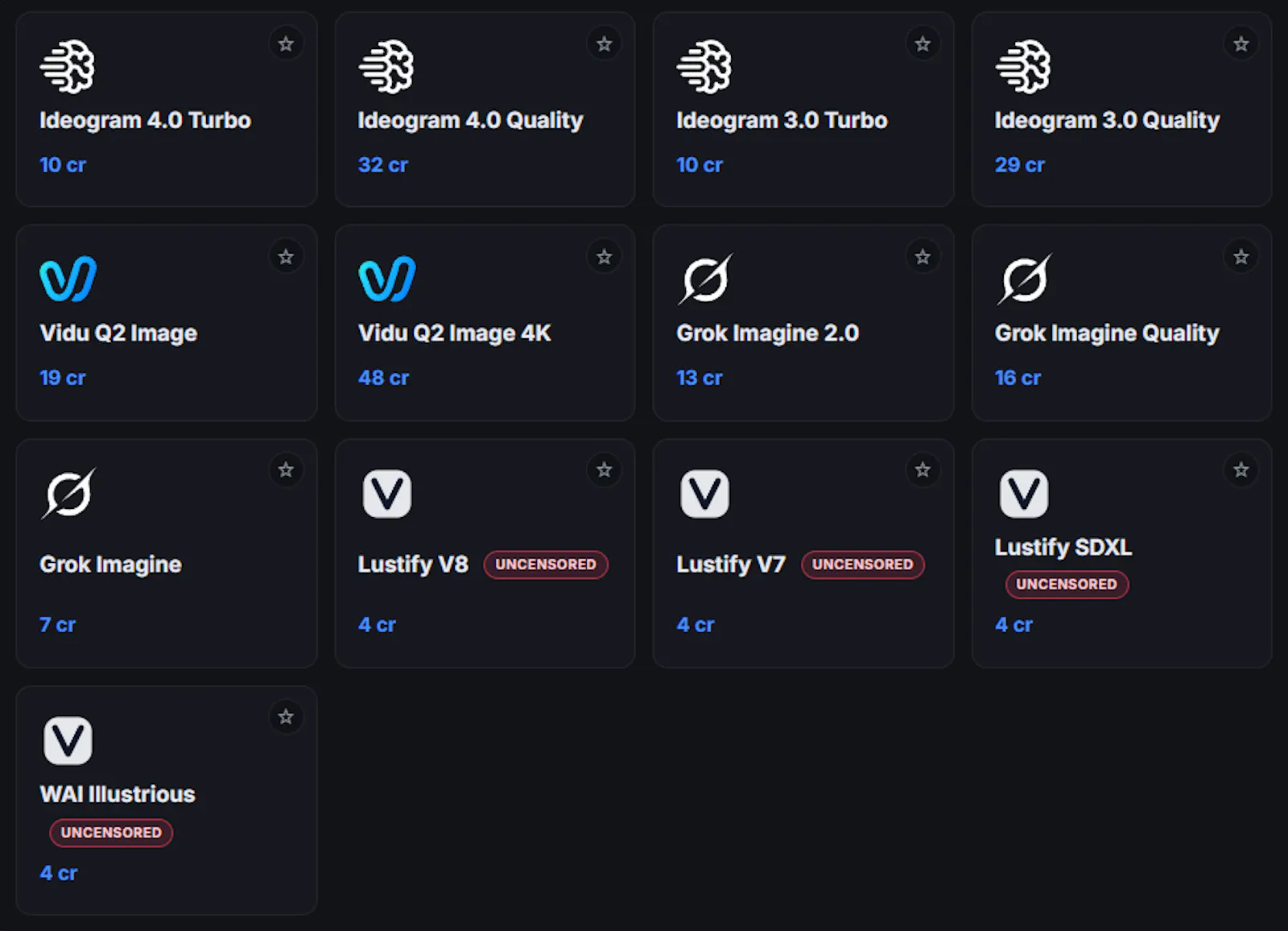1288x931 pixels.
Task: Click star icon on Lustify V8
Action: [605, 470]
